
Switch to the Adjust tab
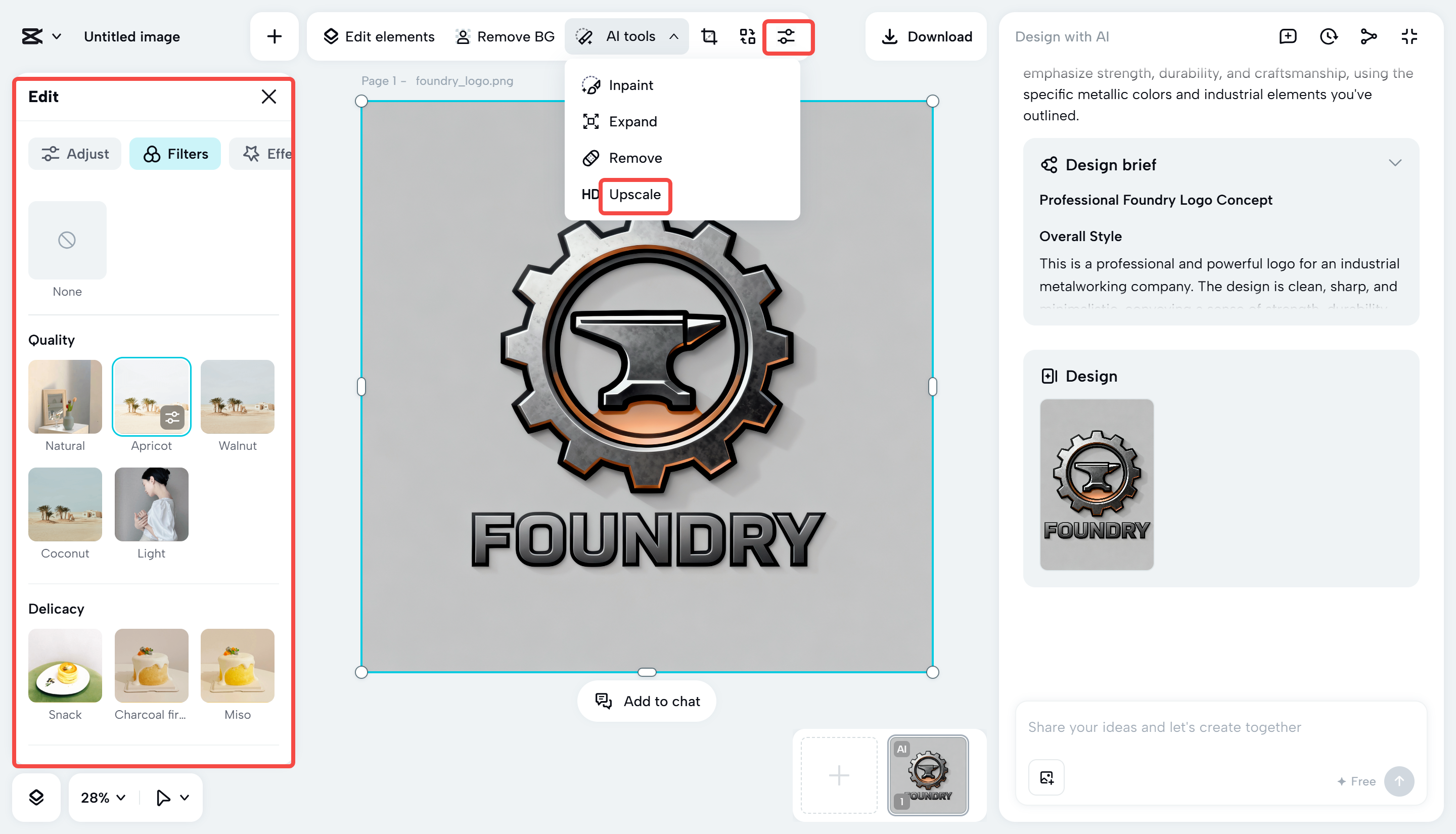pos(75,154)
